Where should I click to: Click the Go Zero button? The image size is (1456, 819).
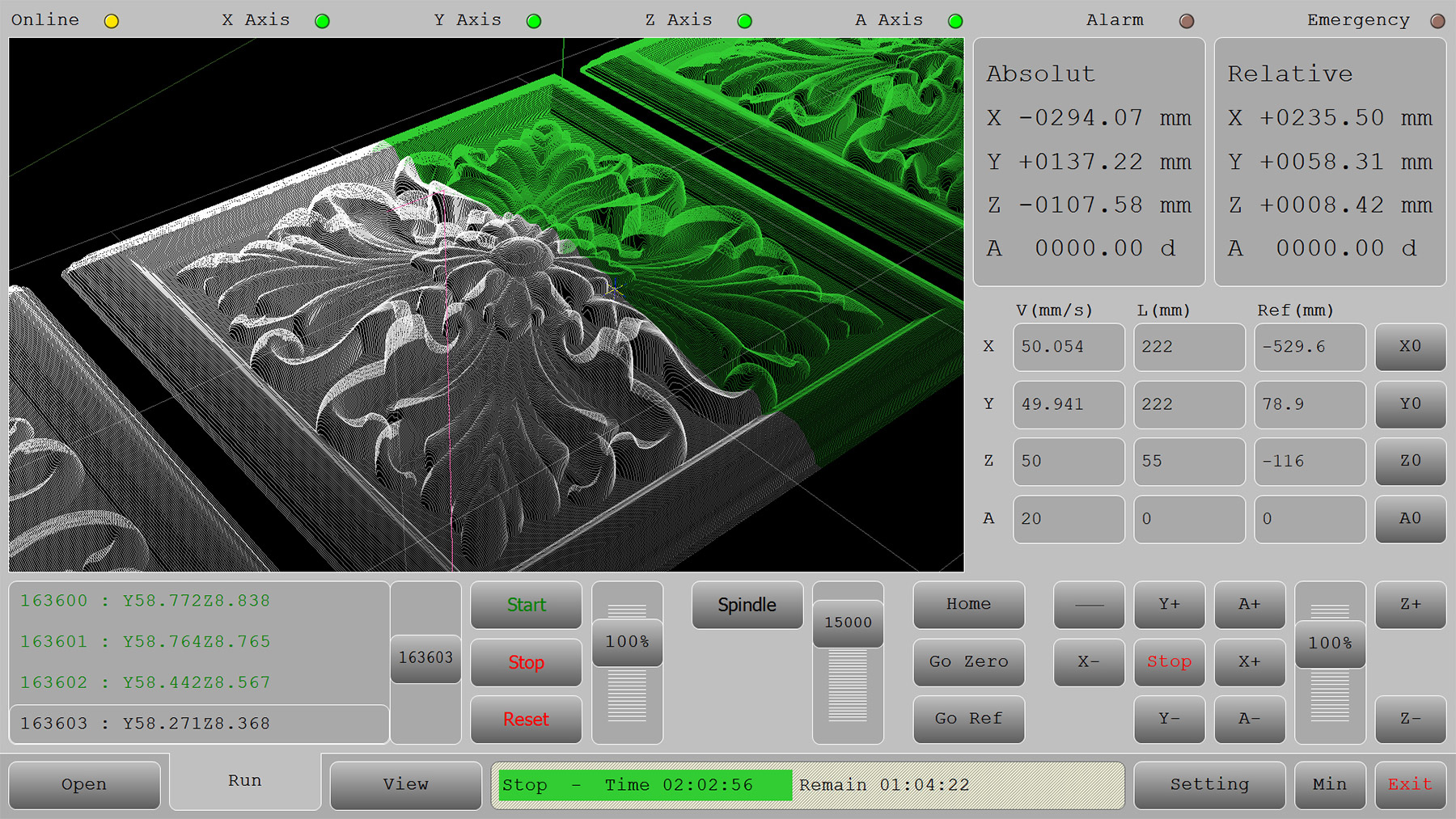968,662
